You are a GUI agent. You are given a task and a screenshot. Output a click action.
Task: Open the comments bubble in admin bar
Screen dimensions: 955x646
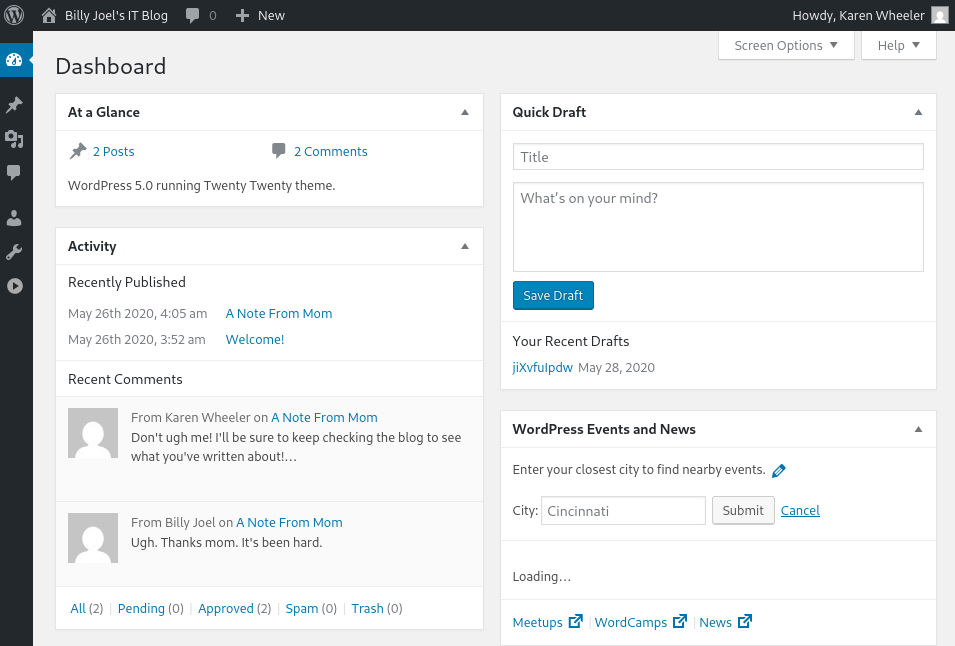click(x=192, y=15)
